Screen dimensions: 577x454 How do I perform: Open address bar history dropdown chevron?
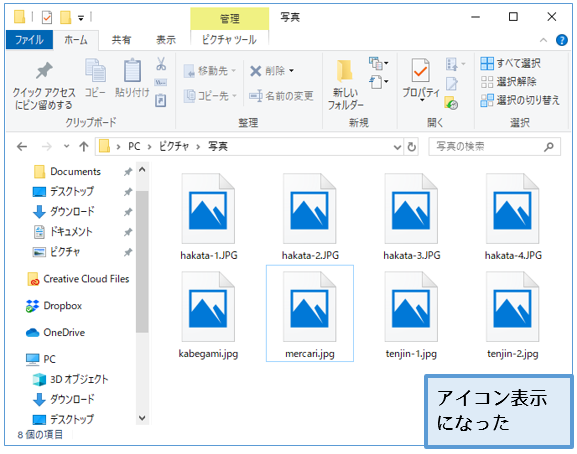coord(397,147)
